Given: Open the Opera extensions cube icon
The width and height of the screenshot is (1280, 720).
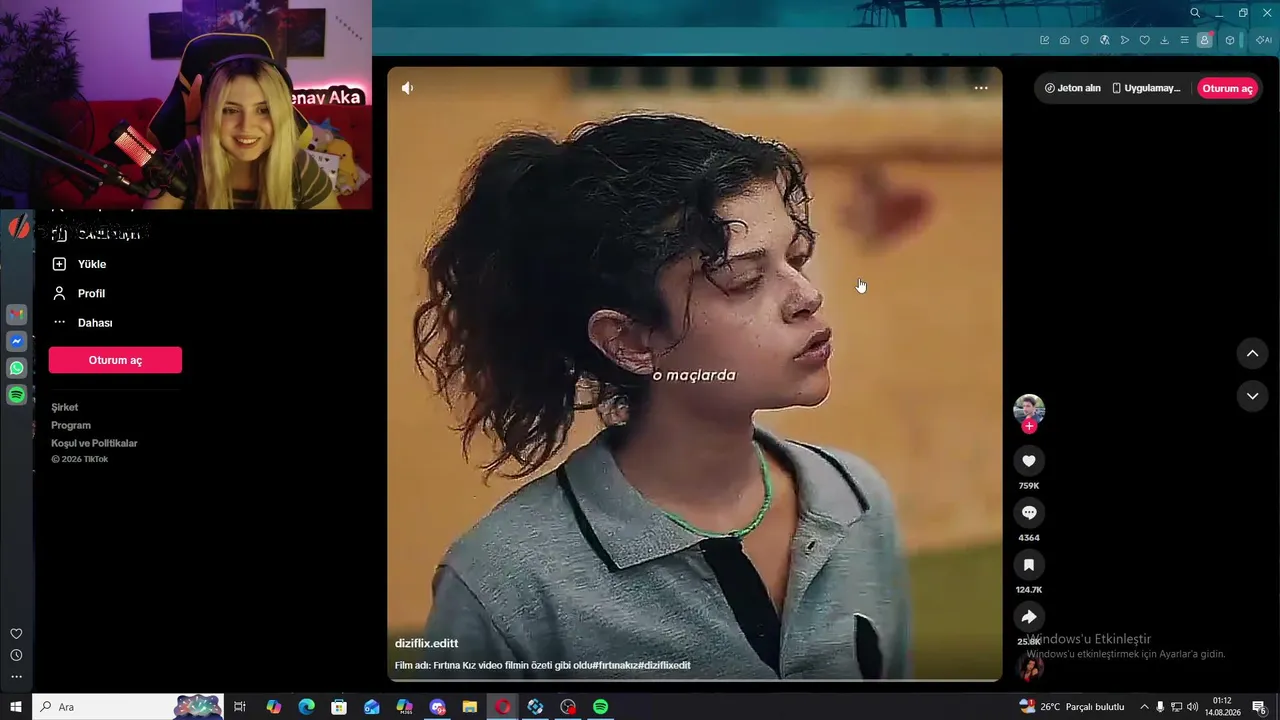Looking at the screenshot, I should click(x=1230, y=40).
